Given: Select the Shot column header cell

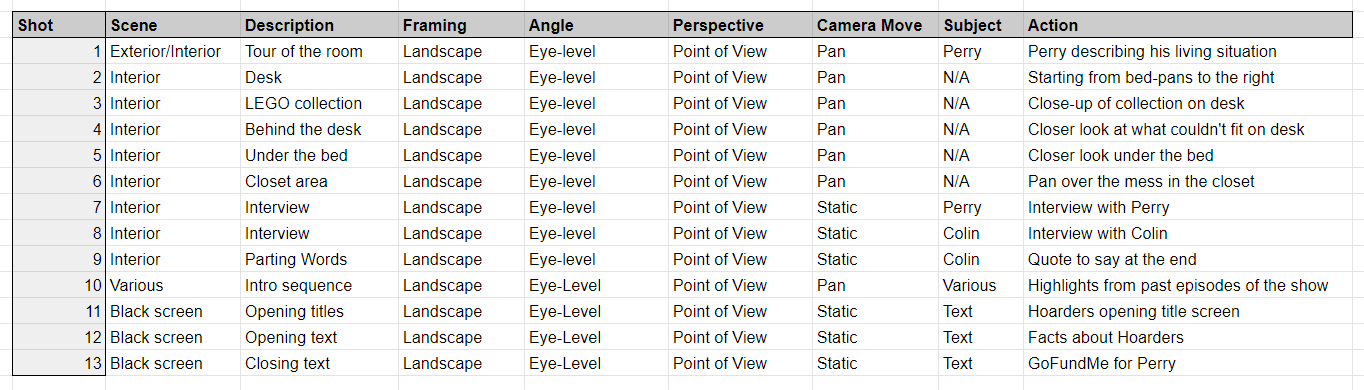Looking at the screenshot, I should (59, 25).
